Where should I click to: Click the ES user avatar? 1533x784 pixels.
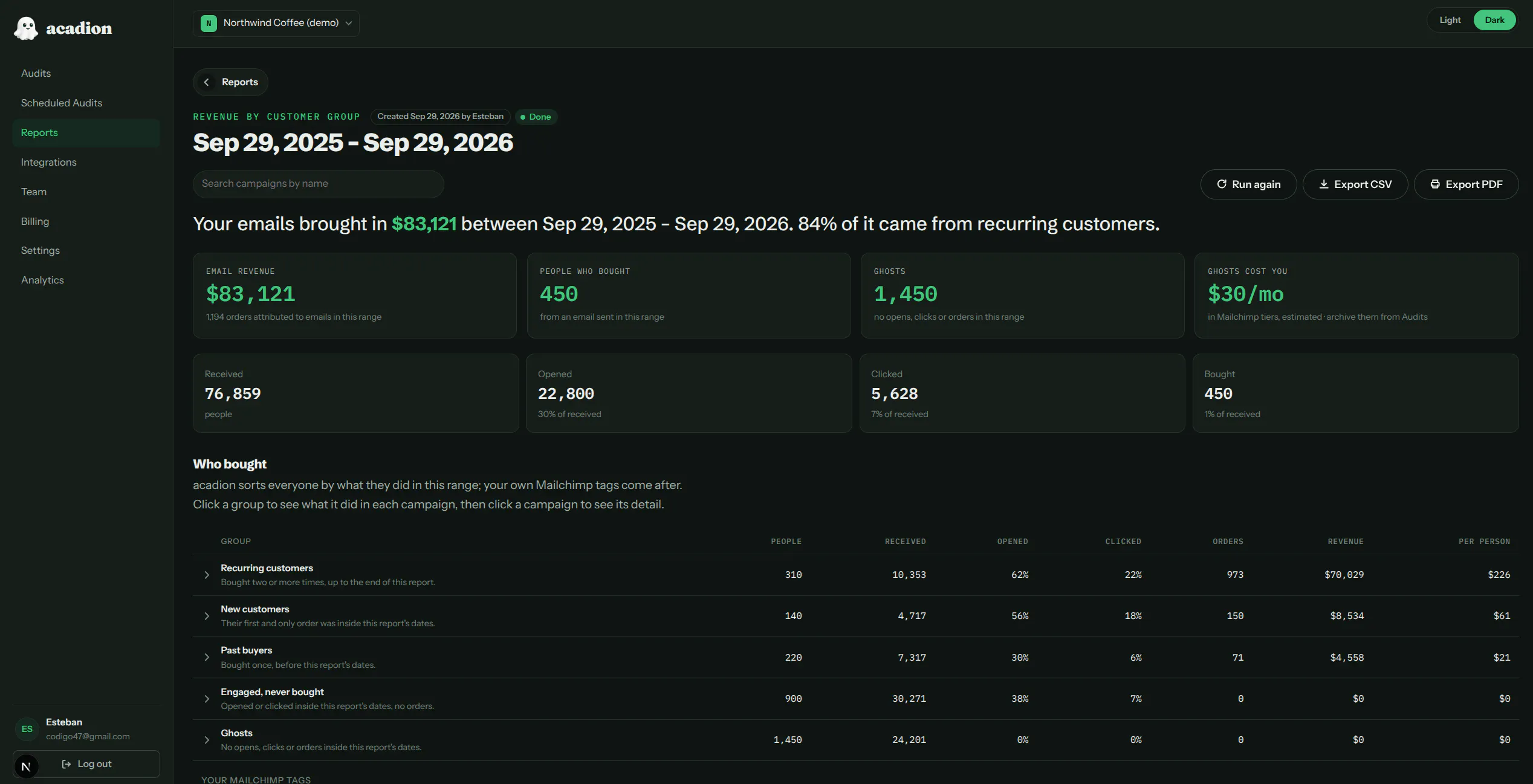27,729
